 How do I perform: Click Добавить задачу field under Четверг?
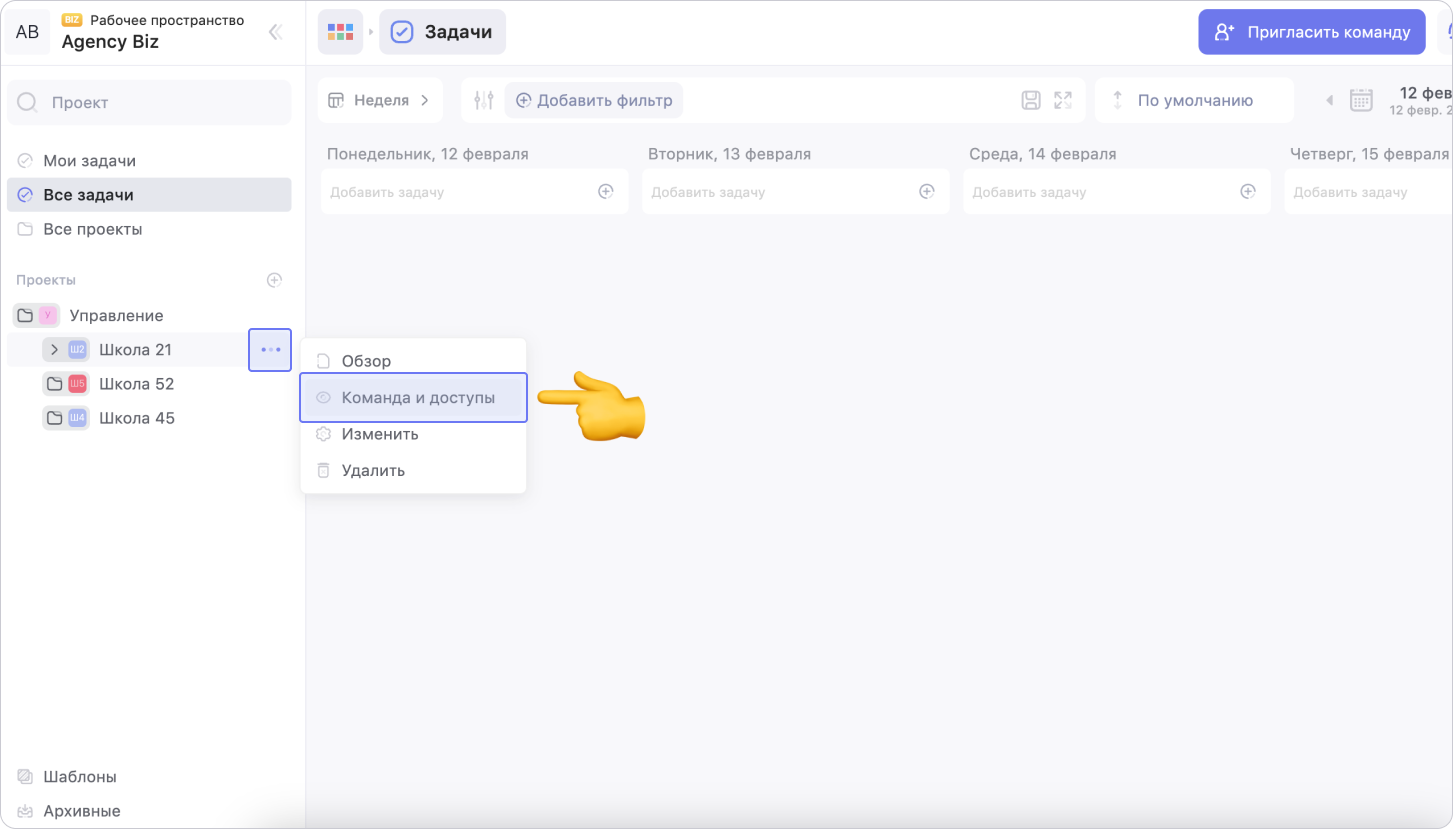pos(1368,192)
